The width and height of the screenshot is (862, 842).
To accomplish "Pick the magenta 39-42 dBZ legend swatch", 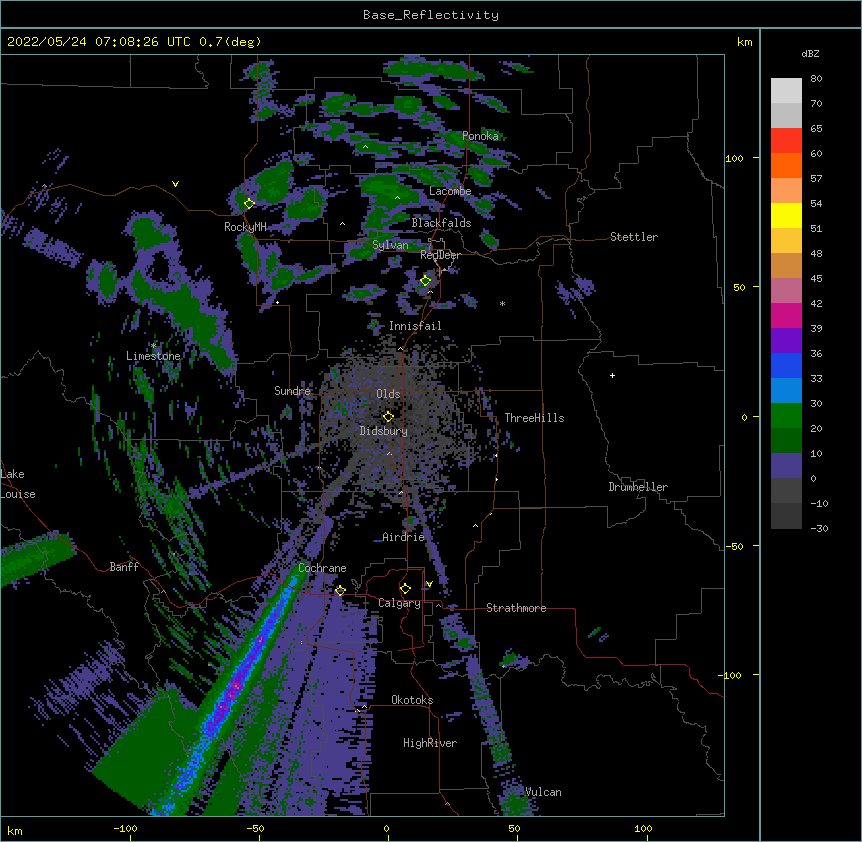I will (786, 315).
